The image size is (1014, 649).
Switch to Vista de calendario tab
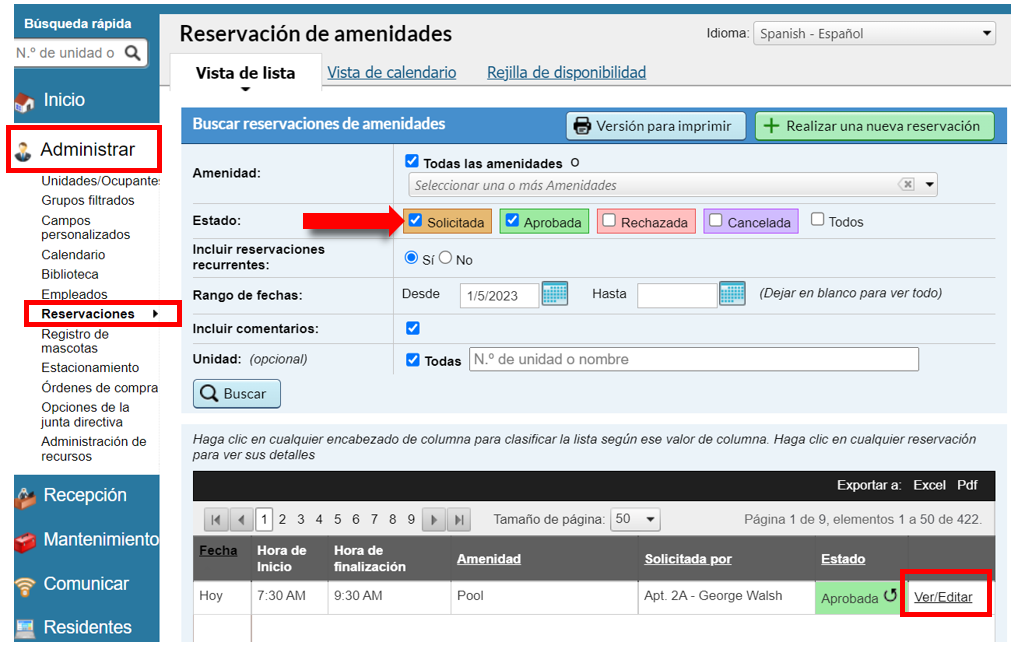coord(391,72)
